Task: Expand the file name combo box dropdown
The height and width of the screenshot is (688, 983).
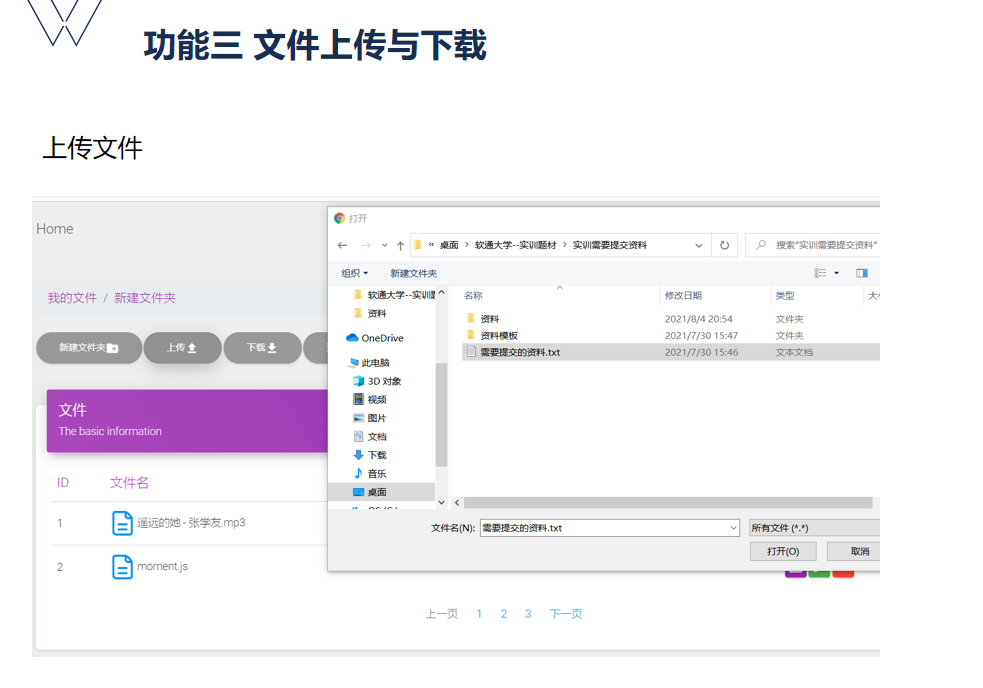Action: point(733,528)
